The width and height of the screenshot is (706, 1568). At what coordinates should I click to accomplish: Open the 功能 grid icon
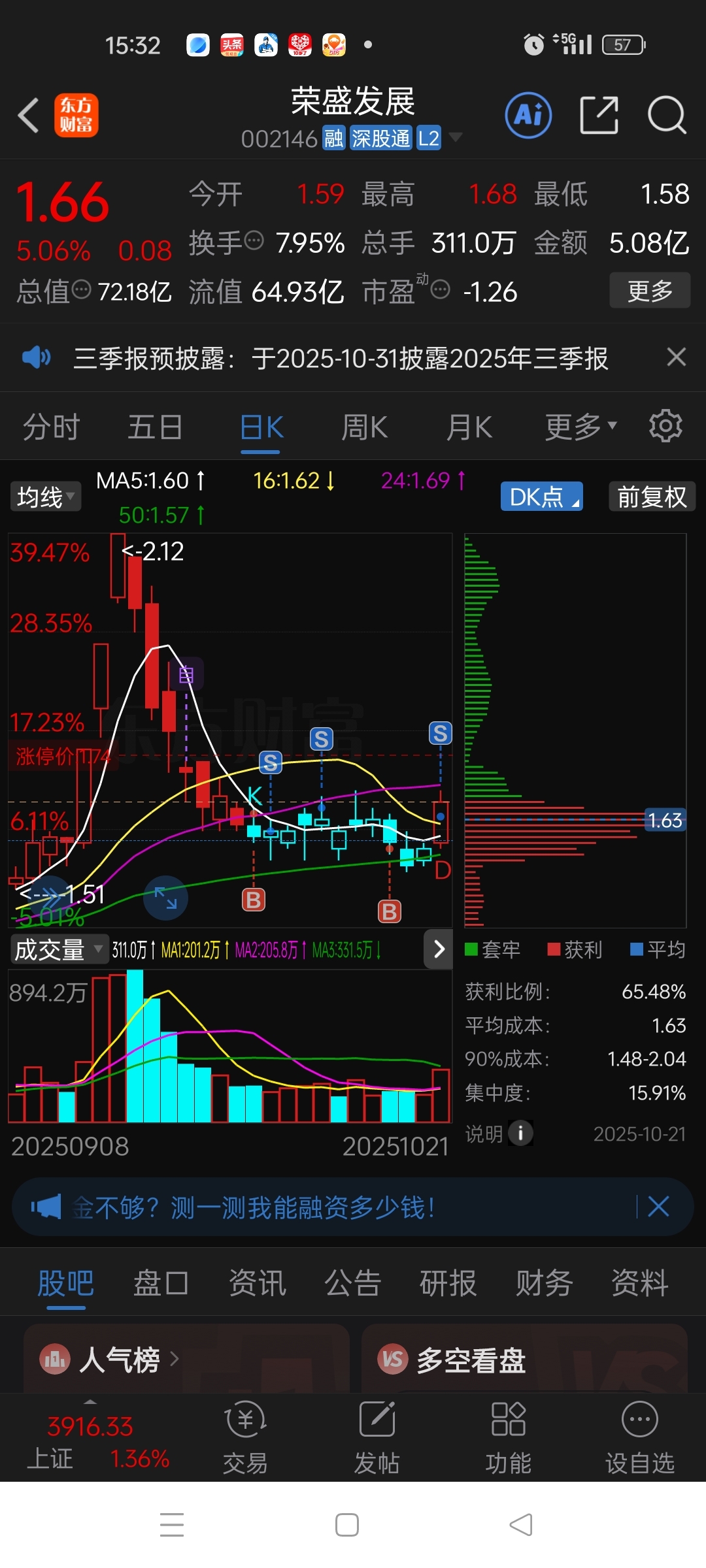click(x=508, y=1418)
